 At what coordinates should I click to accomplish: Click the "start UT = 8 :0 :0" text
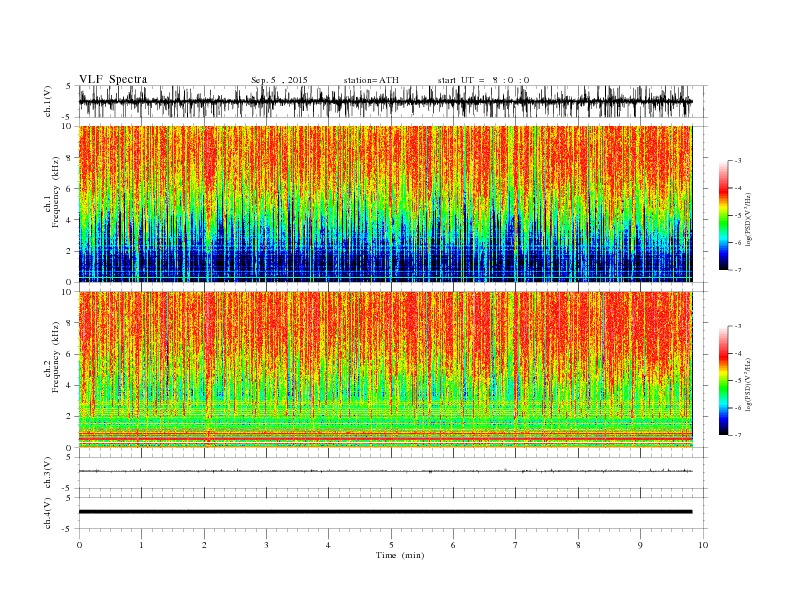483,80
